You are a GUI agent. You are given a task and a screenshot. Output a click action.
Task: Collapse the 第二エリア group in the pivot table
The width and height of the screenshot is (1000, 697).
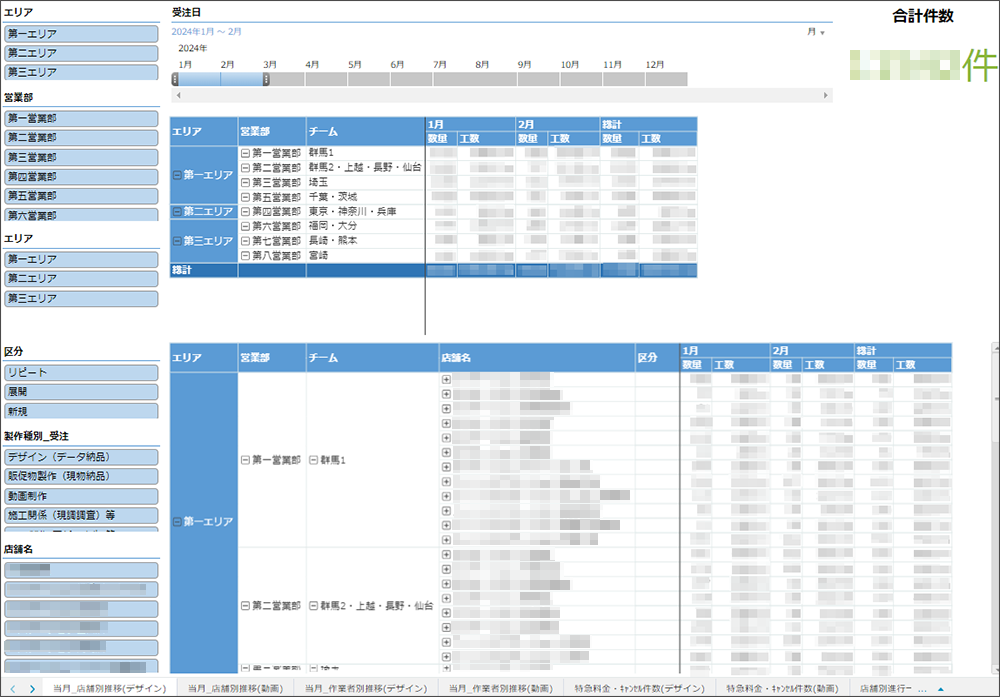177,212
